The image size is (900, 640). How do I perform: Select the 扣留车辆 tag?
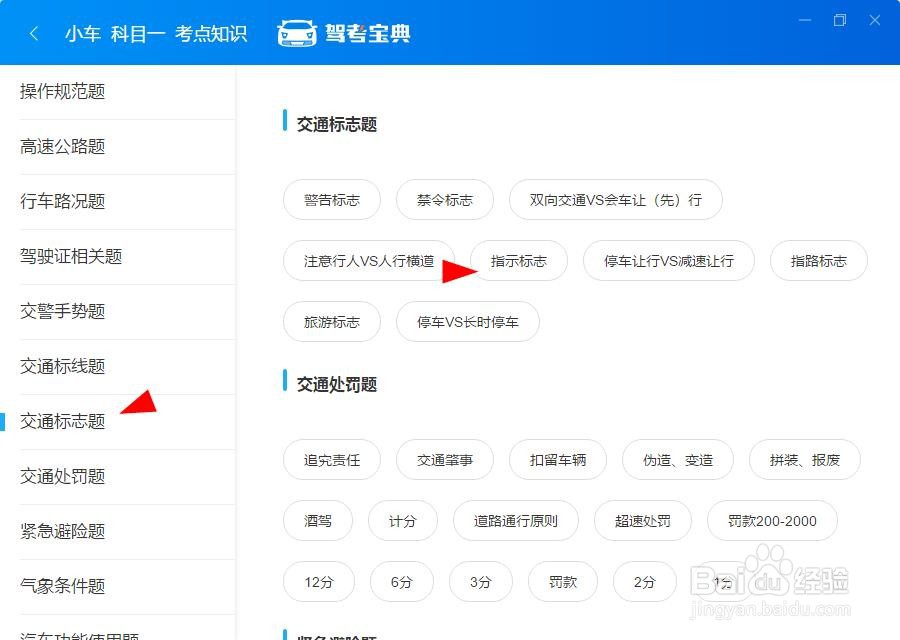(558, 460)
